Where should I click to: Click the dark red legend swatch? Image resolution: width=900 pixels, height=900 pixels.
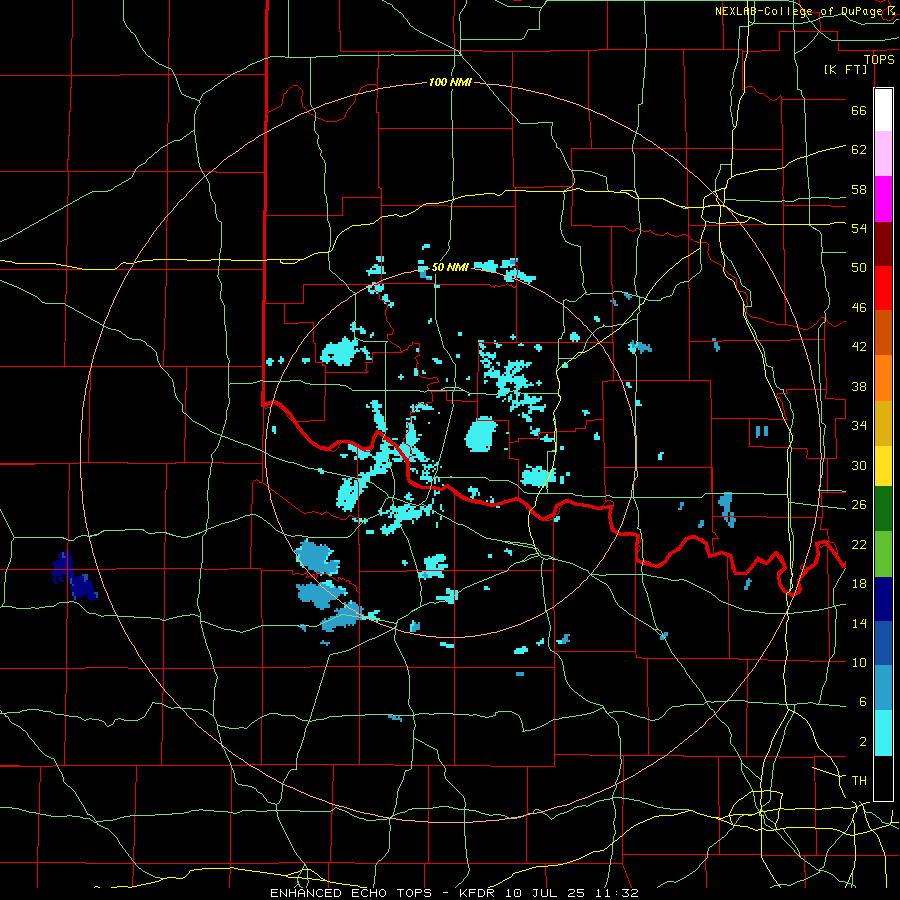pyautogui.click(x=883, y=244)
